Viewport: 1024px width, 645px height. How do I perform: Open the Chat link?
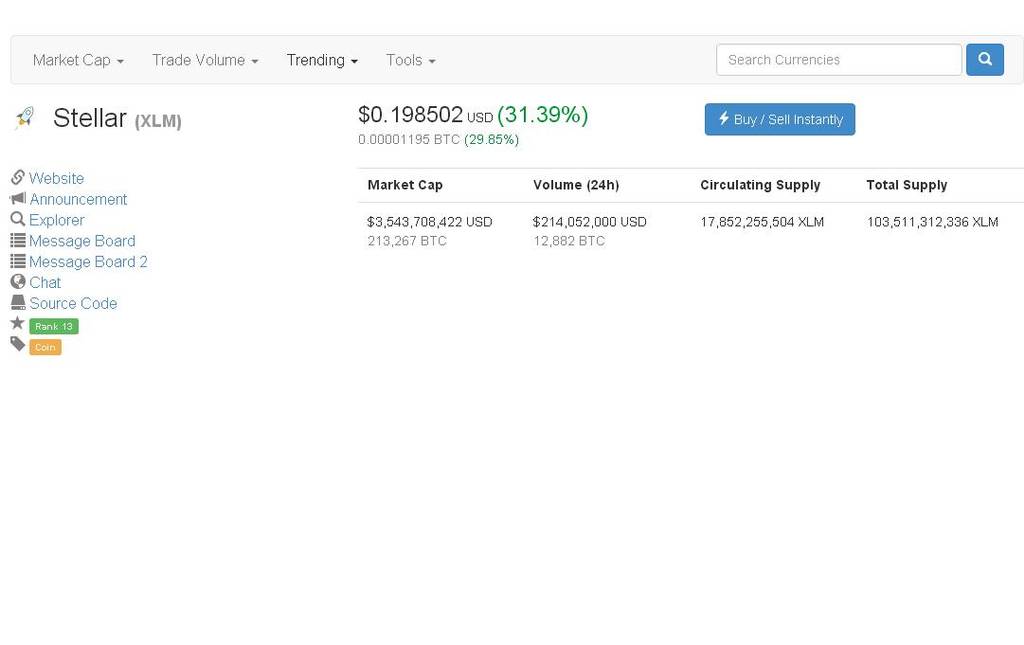[x=45, y=283]
